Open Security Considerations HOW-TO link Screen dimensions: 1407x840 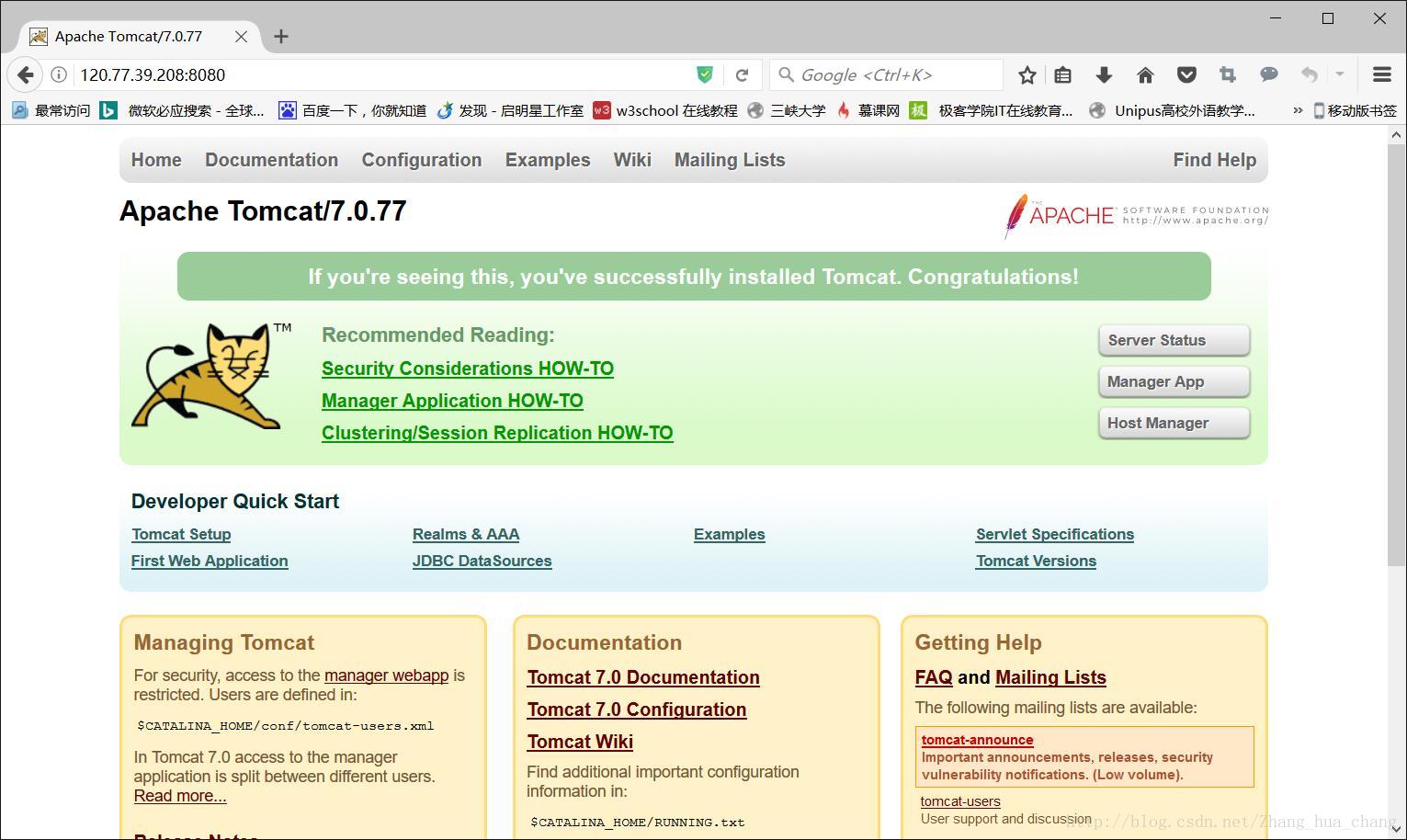tap(468, 369)
